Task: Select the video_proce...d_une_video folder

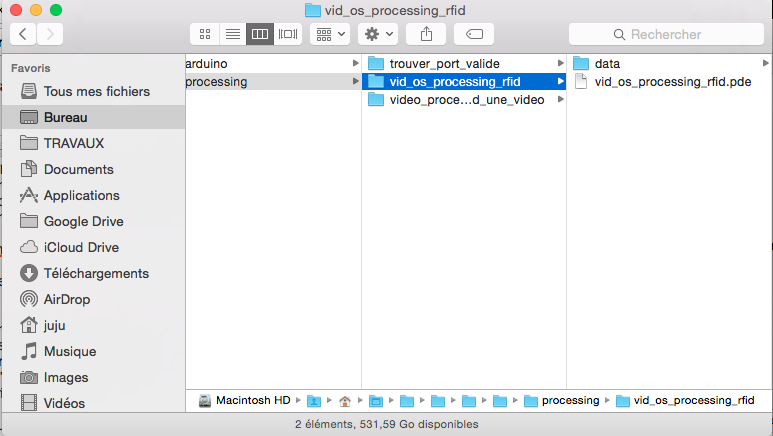Action: (466, 100)
